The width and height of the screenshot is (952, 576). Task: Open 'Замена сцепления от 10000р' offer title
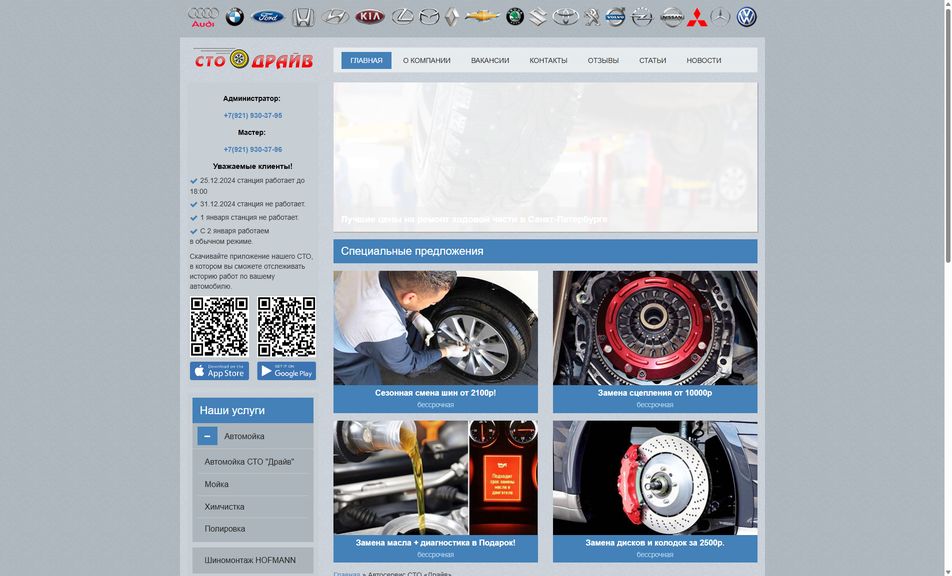point(654,393)
